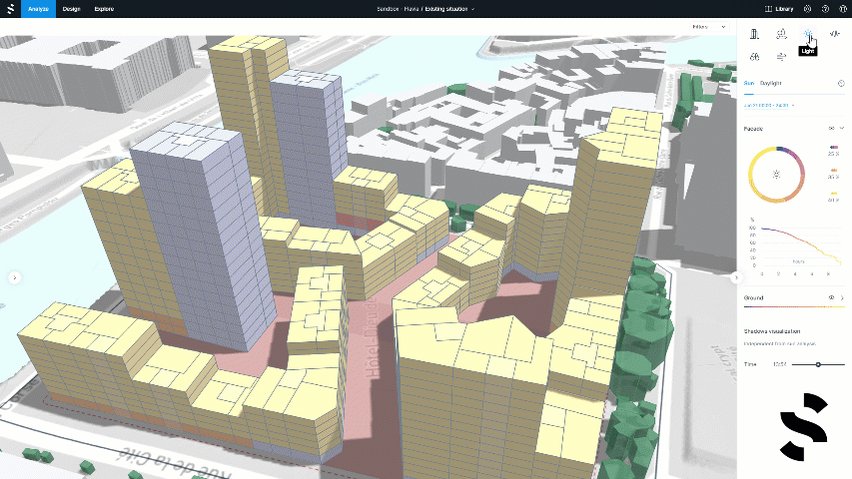Open the Library panel
This screenshot has height=479, width=852.
click(779, 9)
